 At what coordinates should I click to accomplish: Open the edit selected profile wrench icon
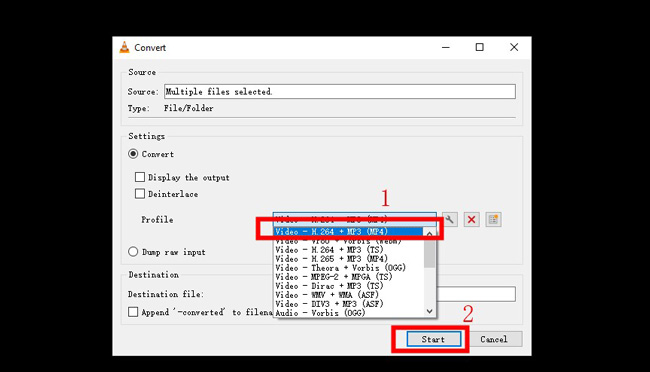click(x=450, y=219)
